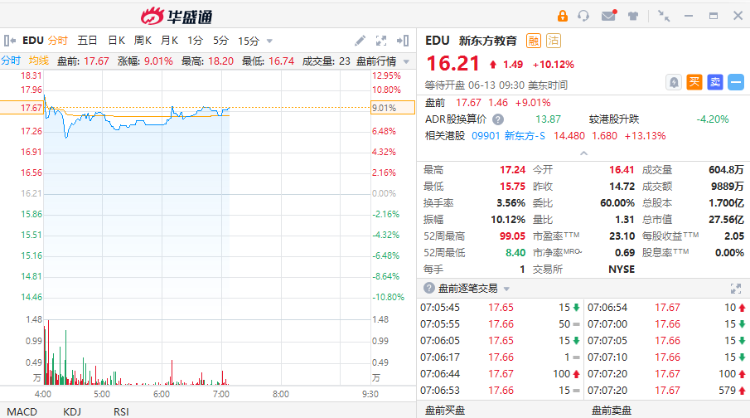Click the ADR value 13.87
Viewport: 750px width, 418px height.
click(548, 119)
